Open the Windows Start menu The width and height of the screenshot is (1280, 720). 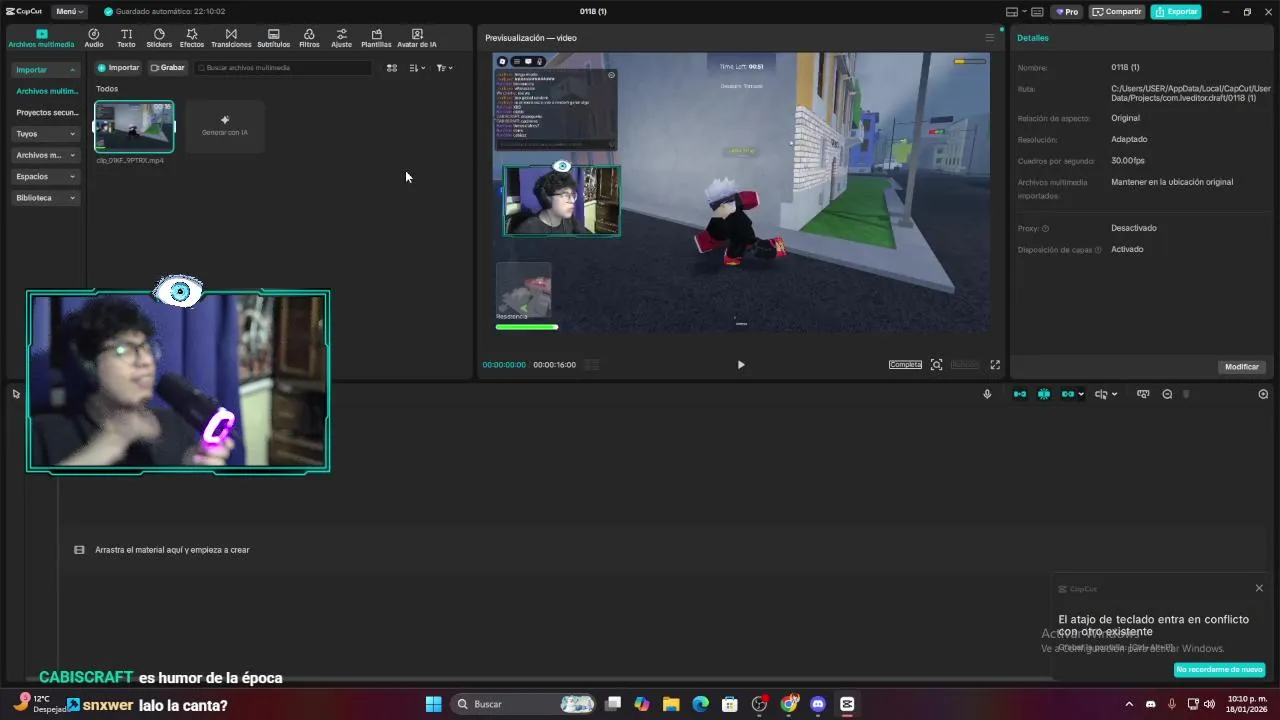click(433, 704)
